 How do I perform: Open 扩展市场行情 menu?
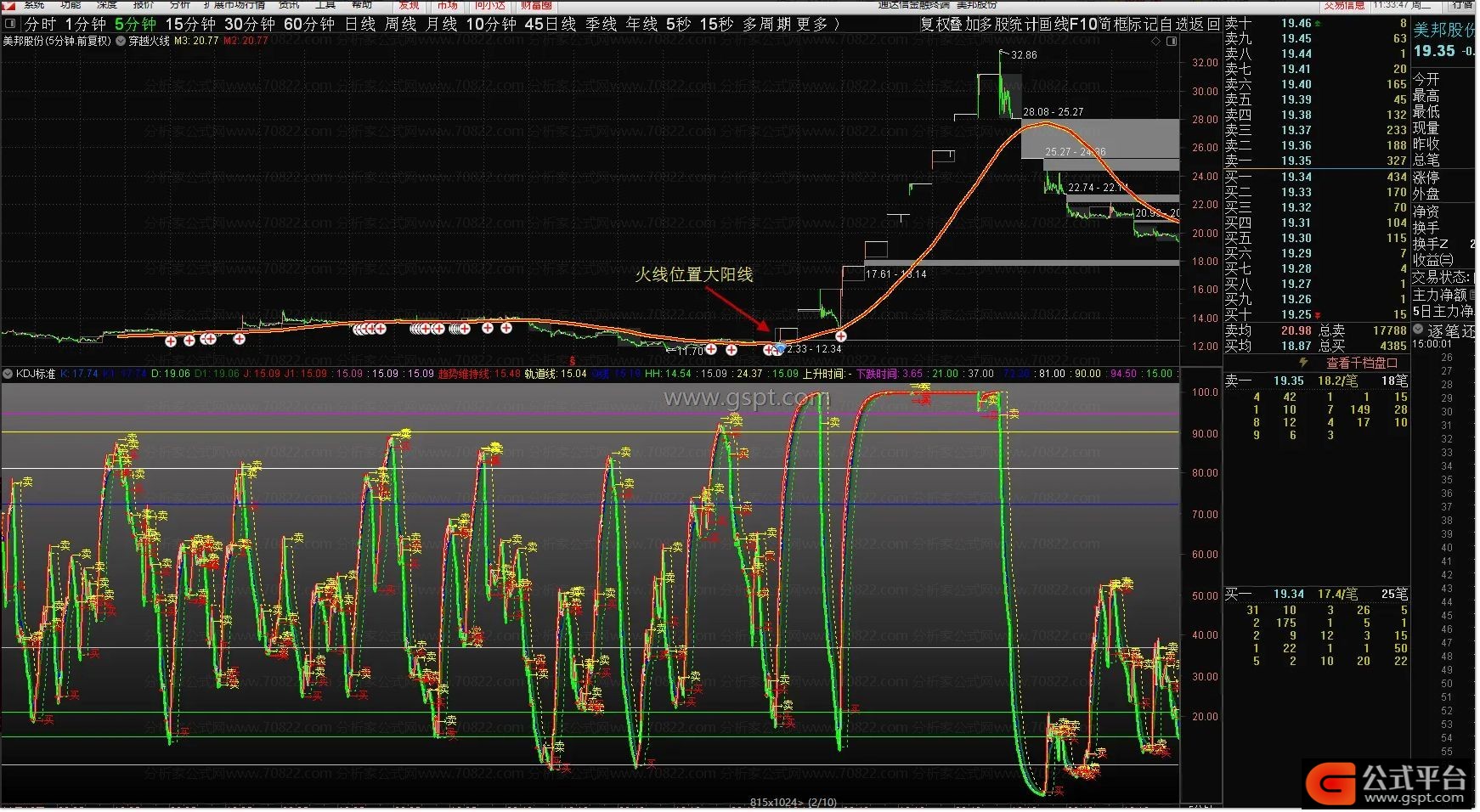(234, 4)
